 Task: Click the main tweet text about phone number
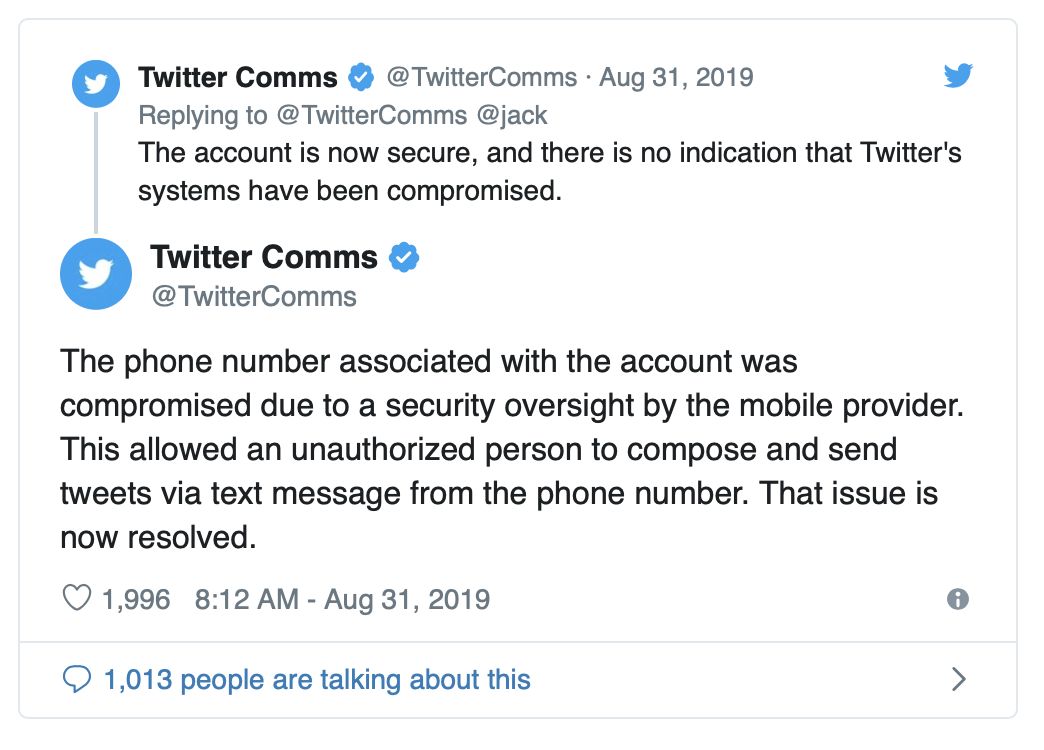498,448
